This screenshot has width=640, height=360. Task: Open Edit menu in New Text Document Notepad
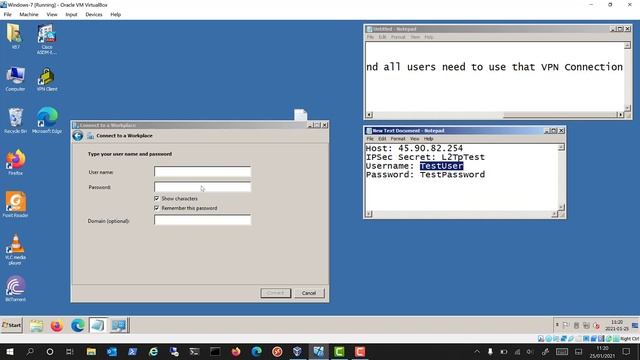tap(382, 139)
